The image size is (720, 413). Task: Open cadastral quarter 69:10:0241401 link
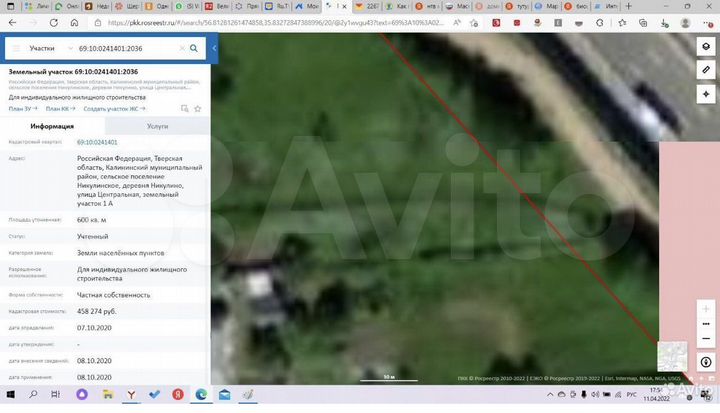tap(97, 143)
